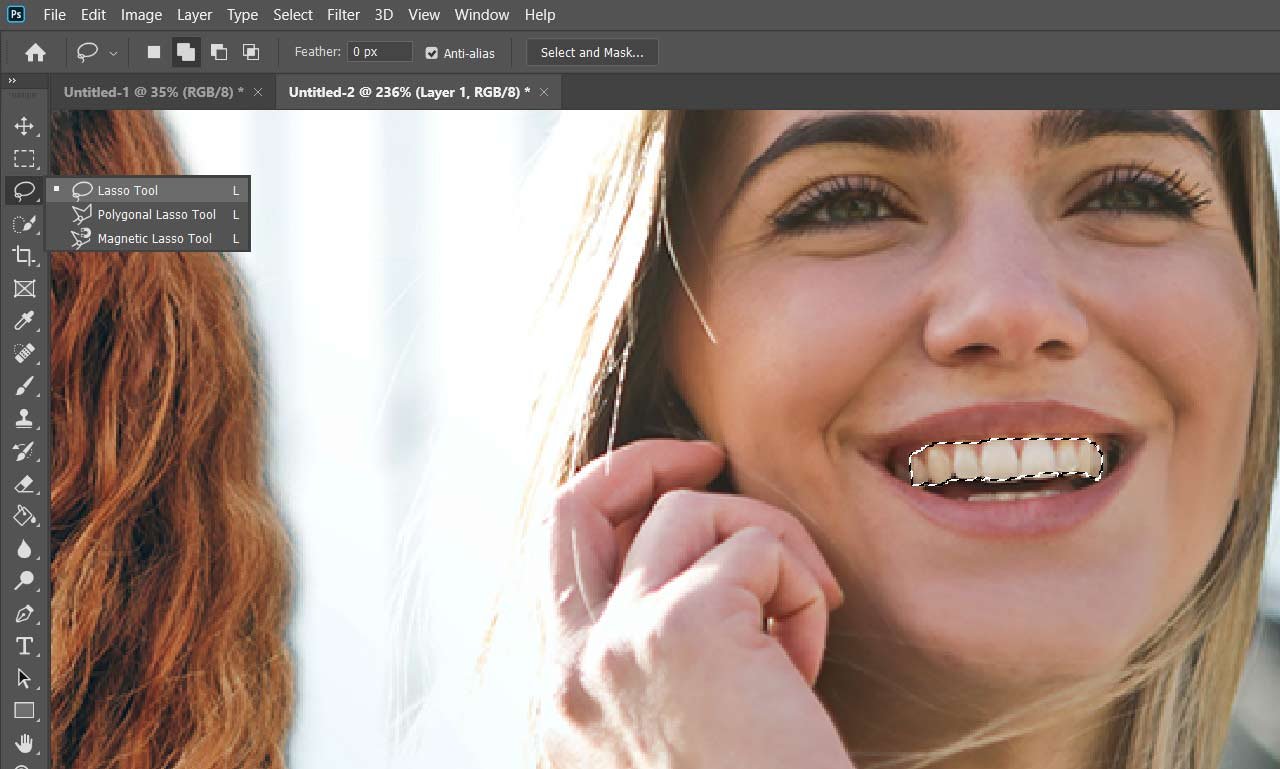
Task: Choose Intersect with Selection mode icon
Action: click(251, 52)
